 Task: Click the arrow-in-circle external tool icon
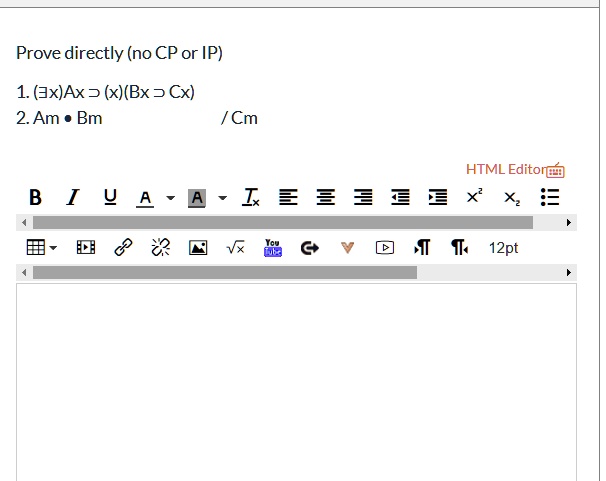[x=310, y=248]
